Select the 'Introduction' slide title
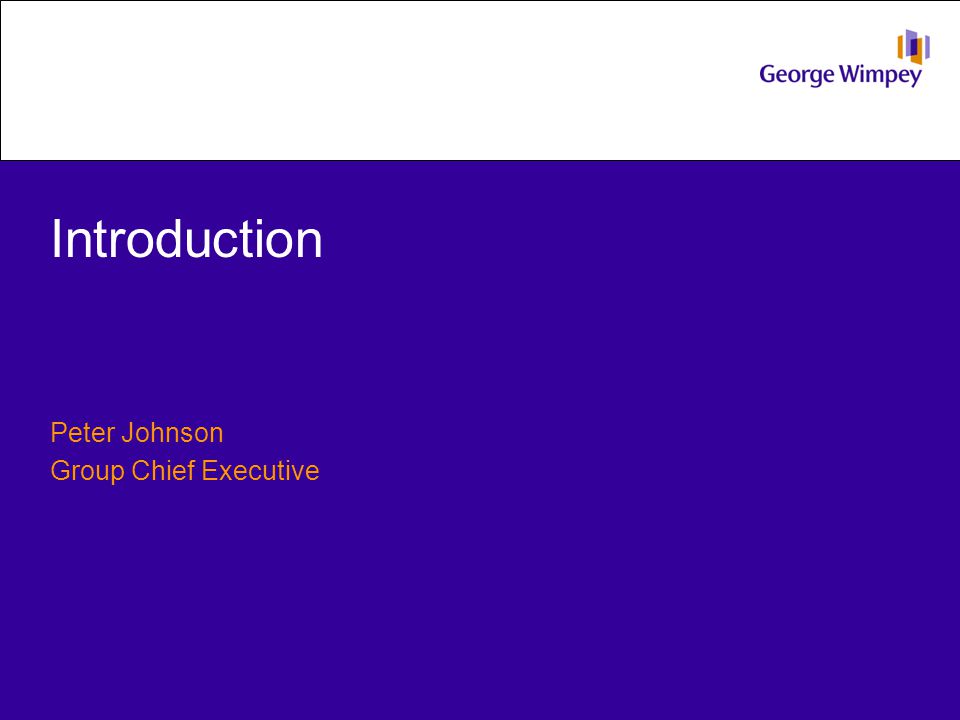 (187, 239)
